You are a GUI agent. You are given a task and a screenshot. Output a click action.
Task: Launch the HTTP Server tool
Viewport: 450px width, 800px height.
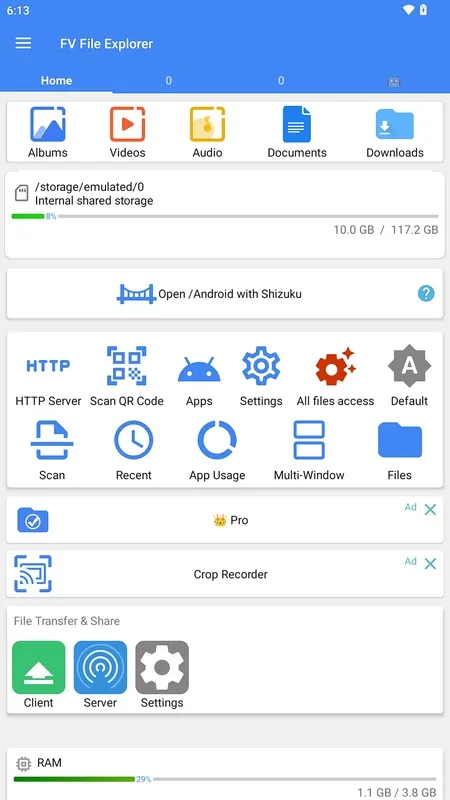click(48, 377)
